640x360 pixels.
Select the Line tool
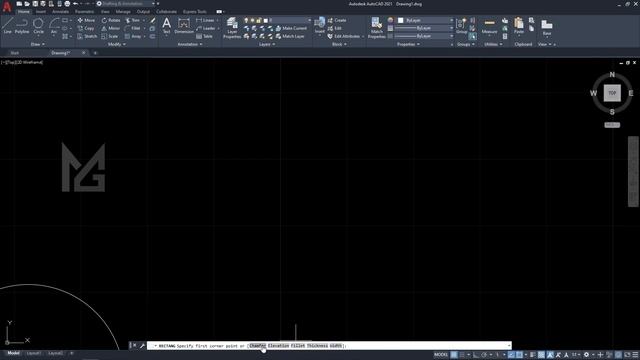tap(7, 25)
